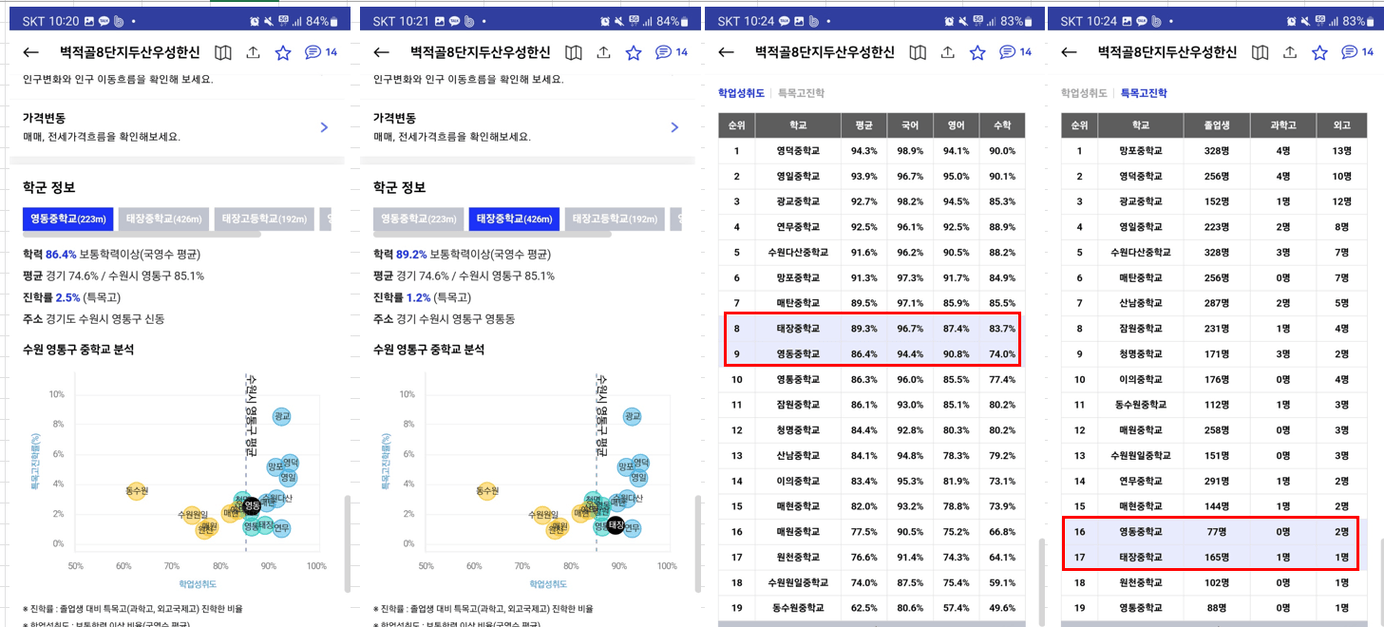Select 영통중학교(223m) tab in the 10:21 screen
1384x627 pixels.
[x=418, y=219]
